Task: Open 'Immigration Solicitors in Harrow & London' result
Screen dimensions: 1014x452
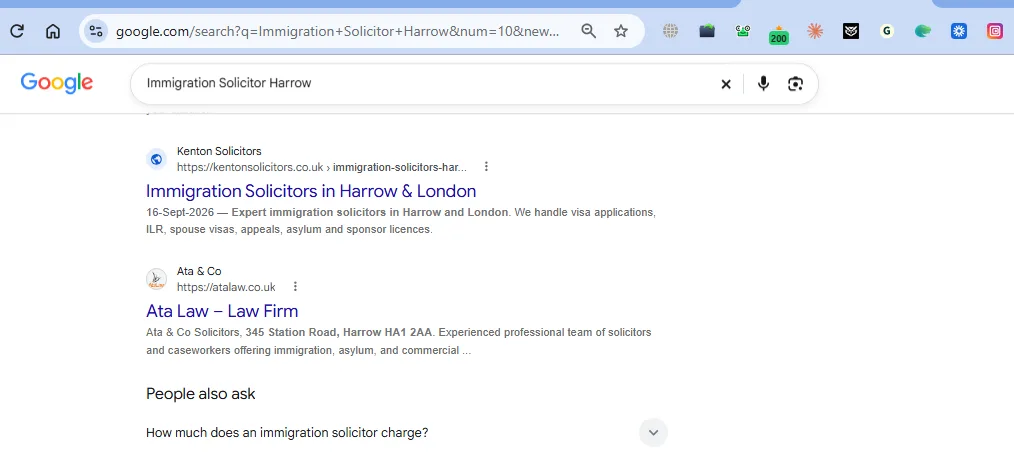Action: click(311, 191)
